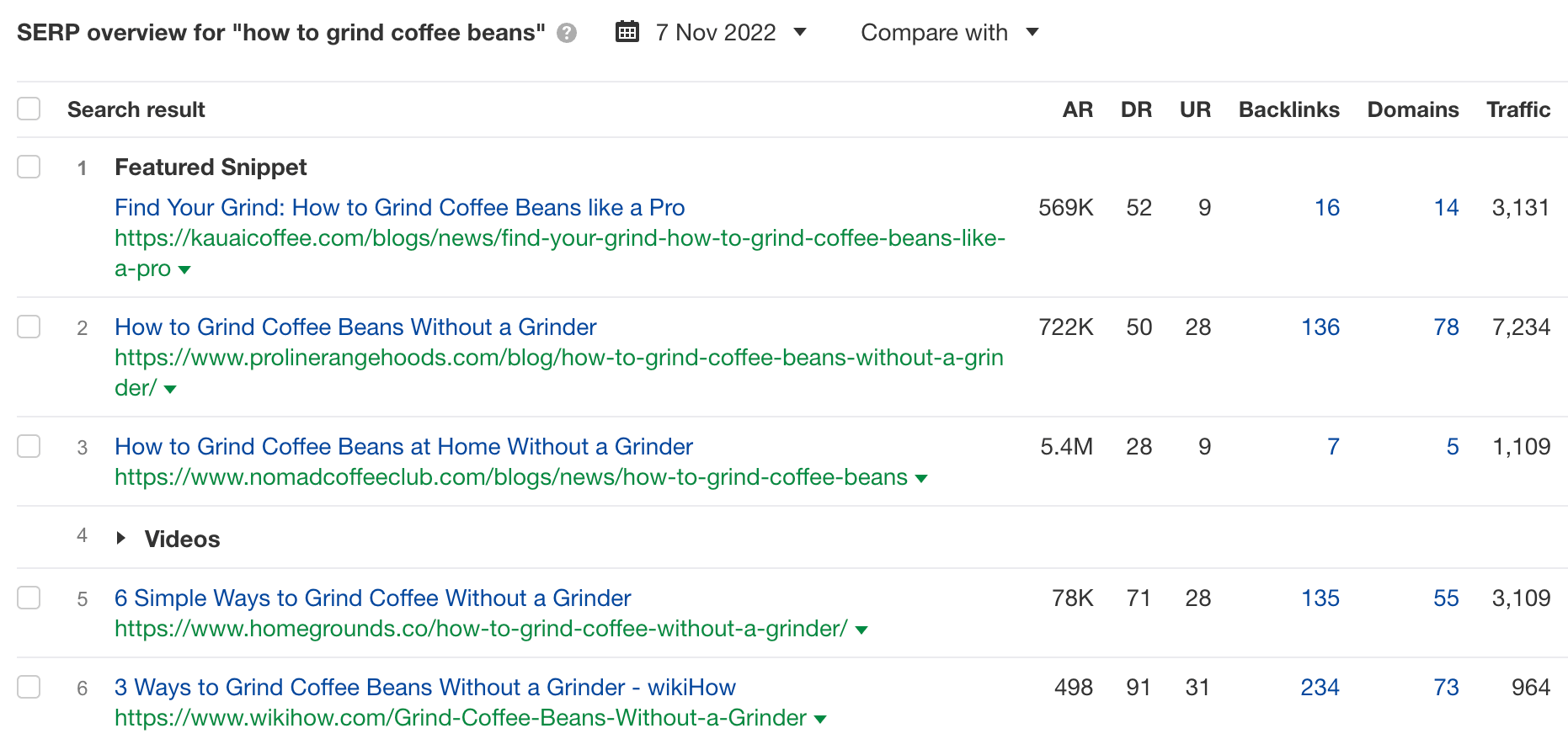Open How to Grind Coffee Beans Without a Grinder
This screenshot has width=1568, height=739.
(x=355, y=327)
